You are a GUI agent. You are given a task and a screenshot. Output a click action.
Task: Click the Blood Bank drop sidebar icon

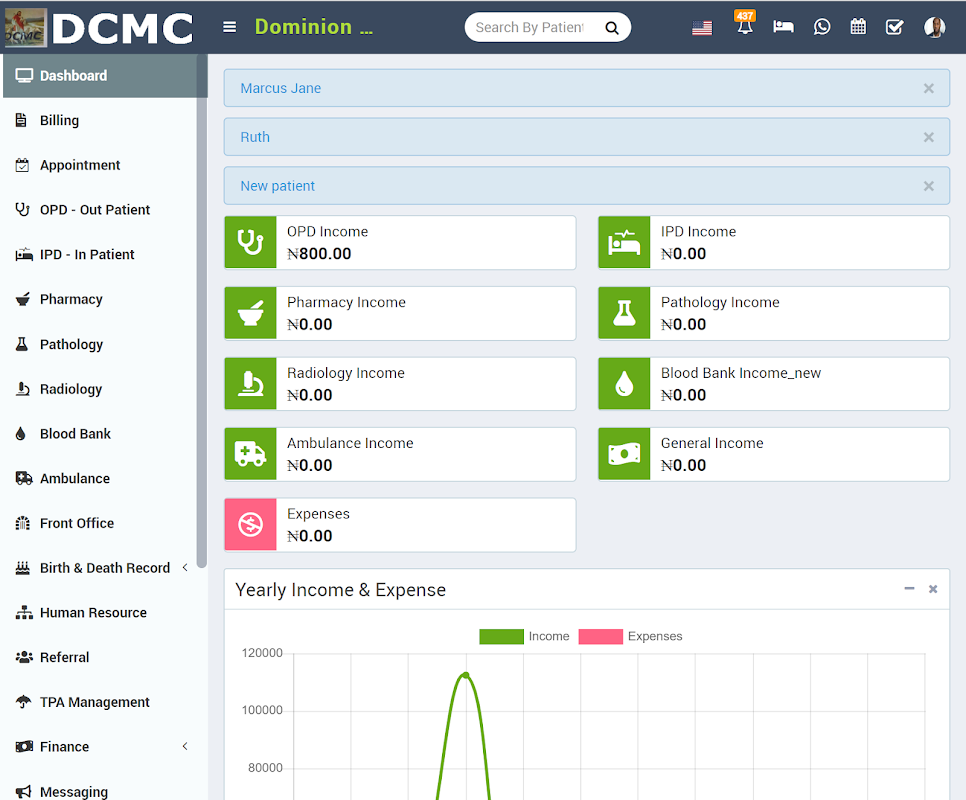pyautogui.click(x=21, y=434)
